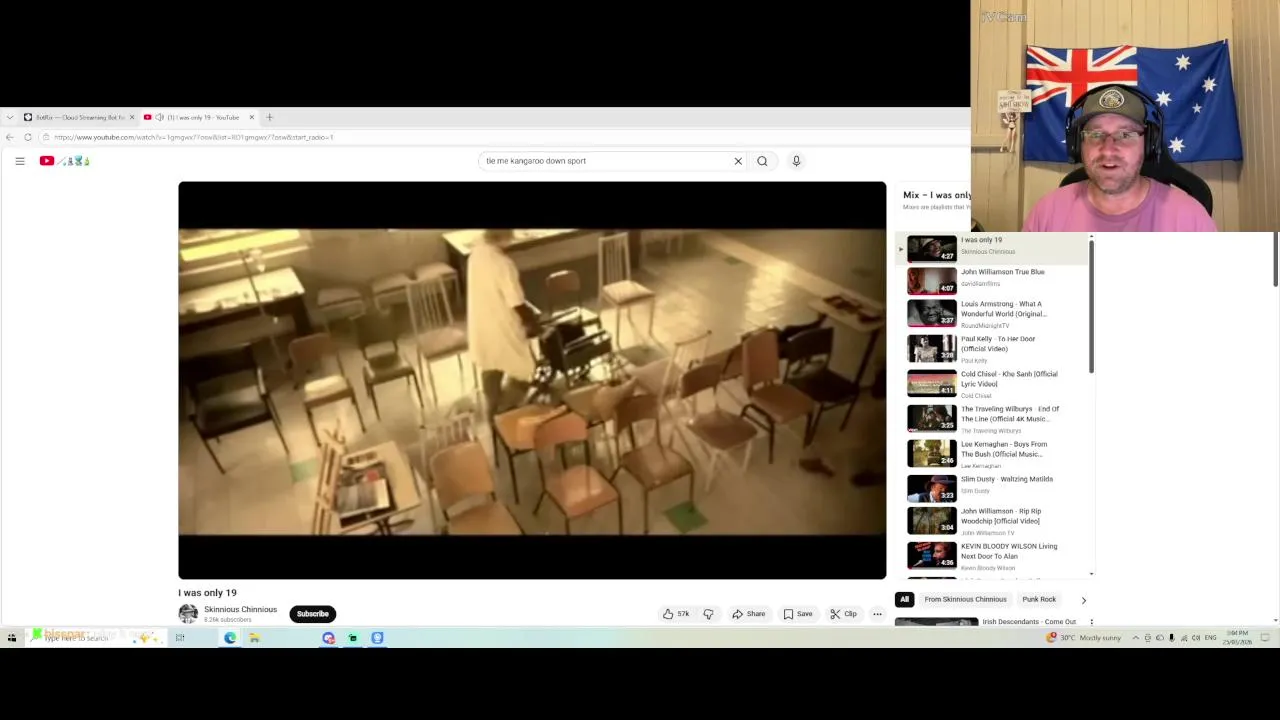Play Cold Chisel 'Khe Sanh' lyric video
This screenshot has height=720, width=1280.
click(x=991, y=384)
